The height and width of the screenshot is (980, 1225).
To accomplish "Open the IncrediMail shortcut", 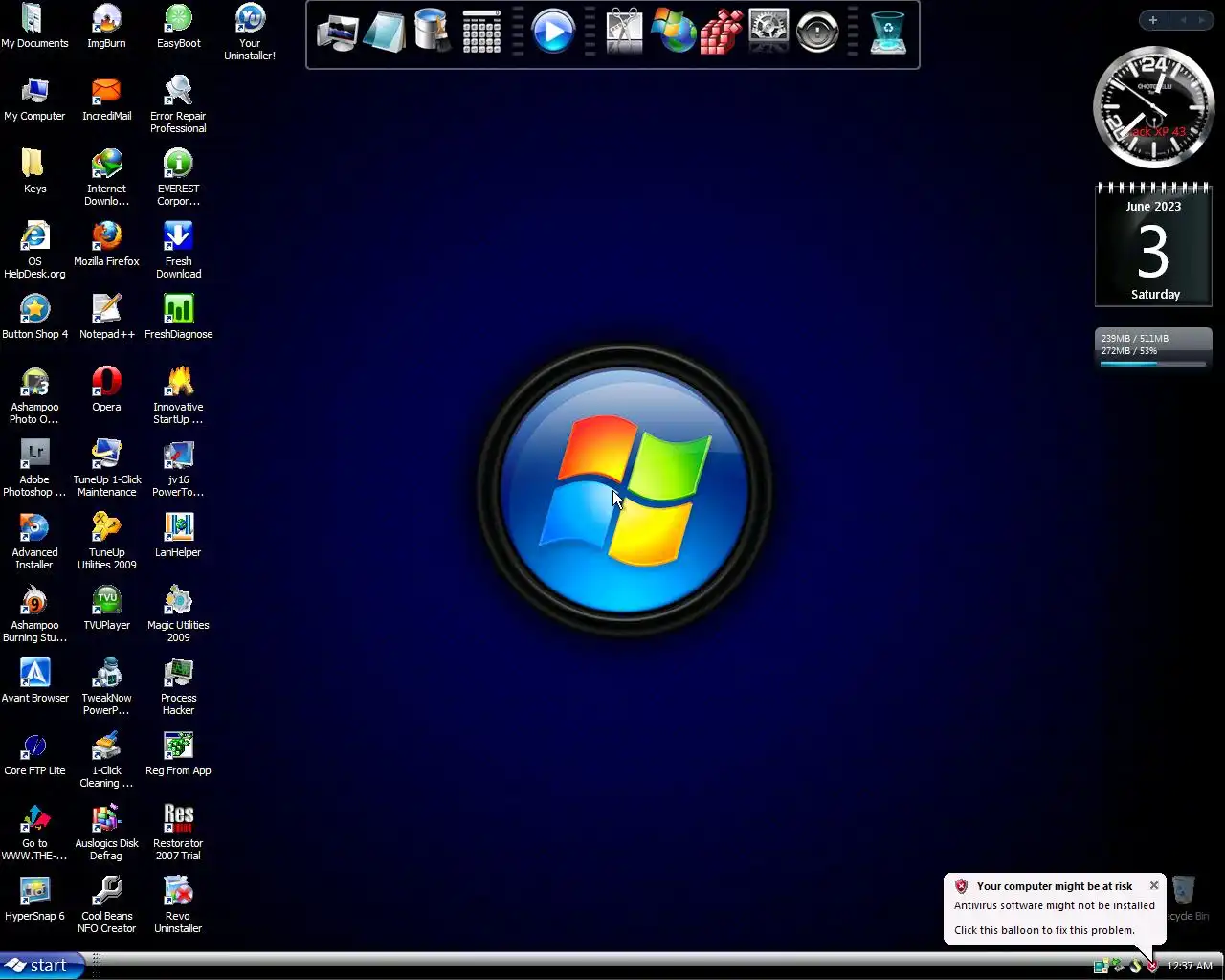I will pos(106,100).
